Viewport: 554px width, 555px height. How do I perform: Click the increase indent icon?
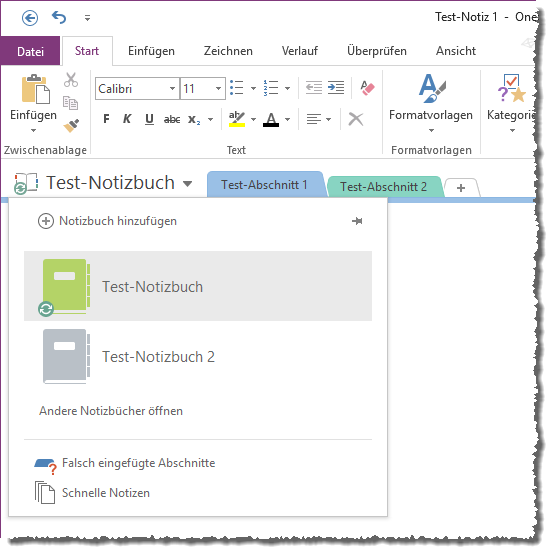(x=336, y=87)
